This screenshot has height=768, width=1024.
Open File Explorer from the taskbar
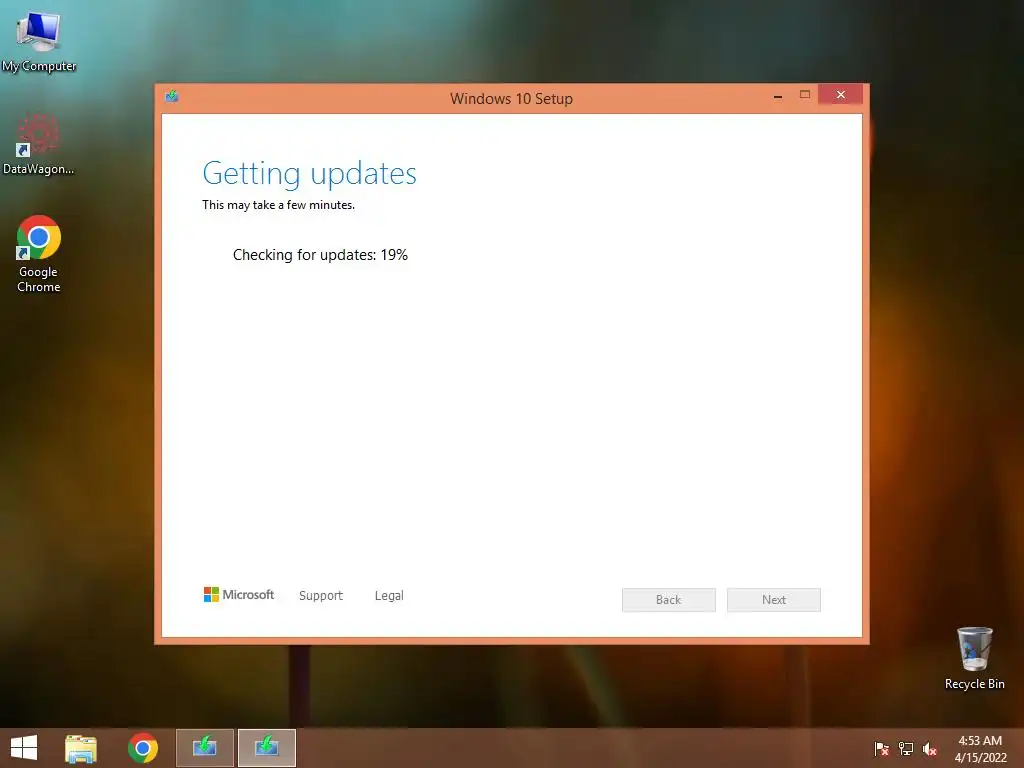click(x=81, y=748)
